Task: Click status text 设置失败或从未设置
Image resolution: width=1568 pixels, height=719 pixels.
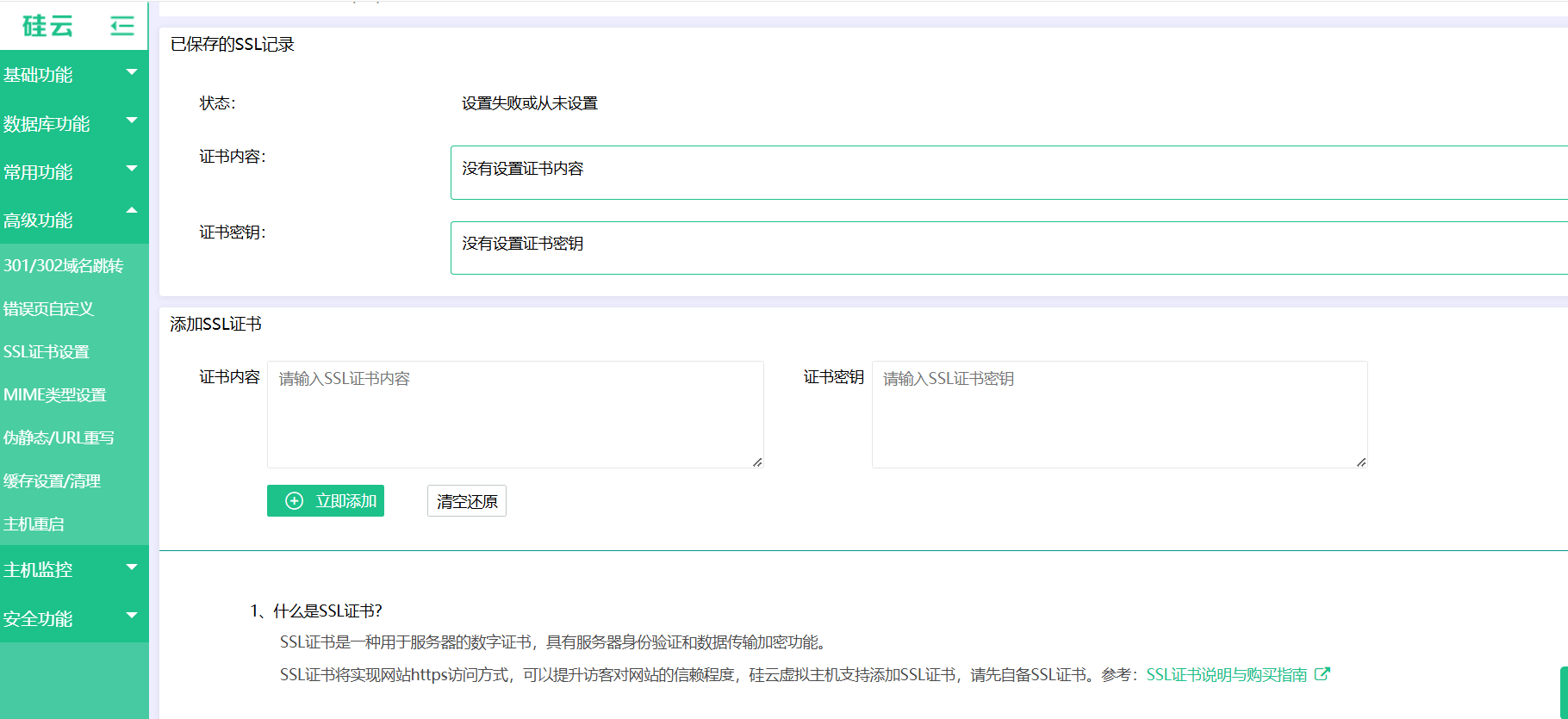Action: [529, 103]
